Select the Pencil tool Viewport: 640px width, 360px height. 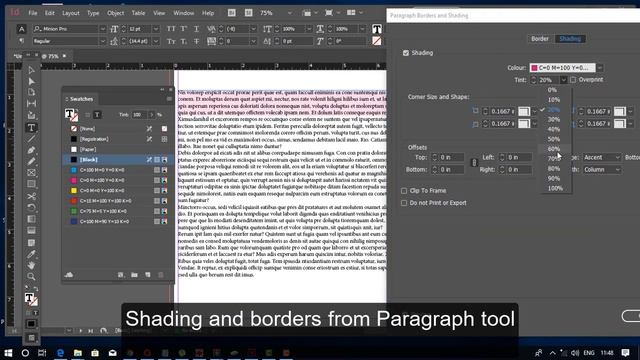31,162
